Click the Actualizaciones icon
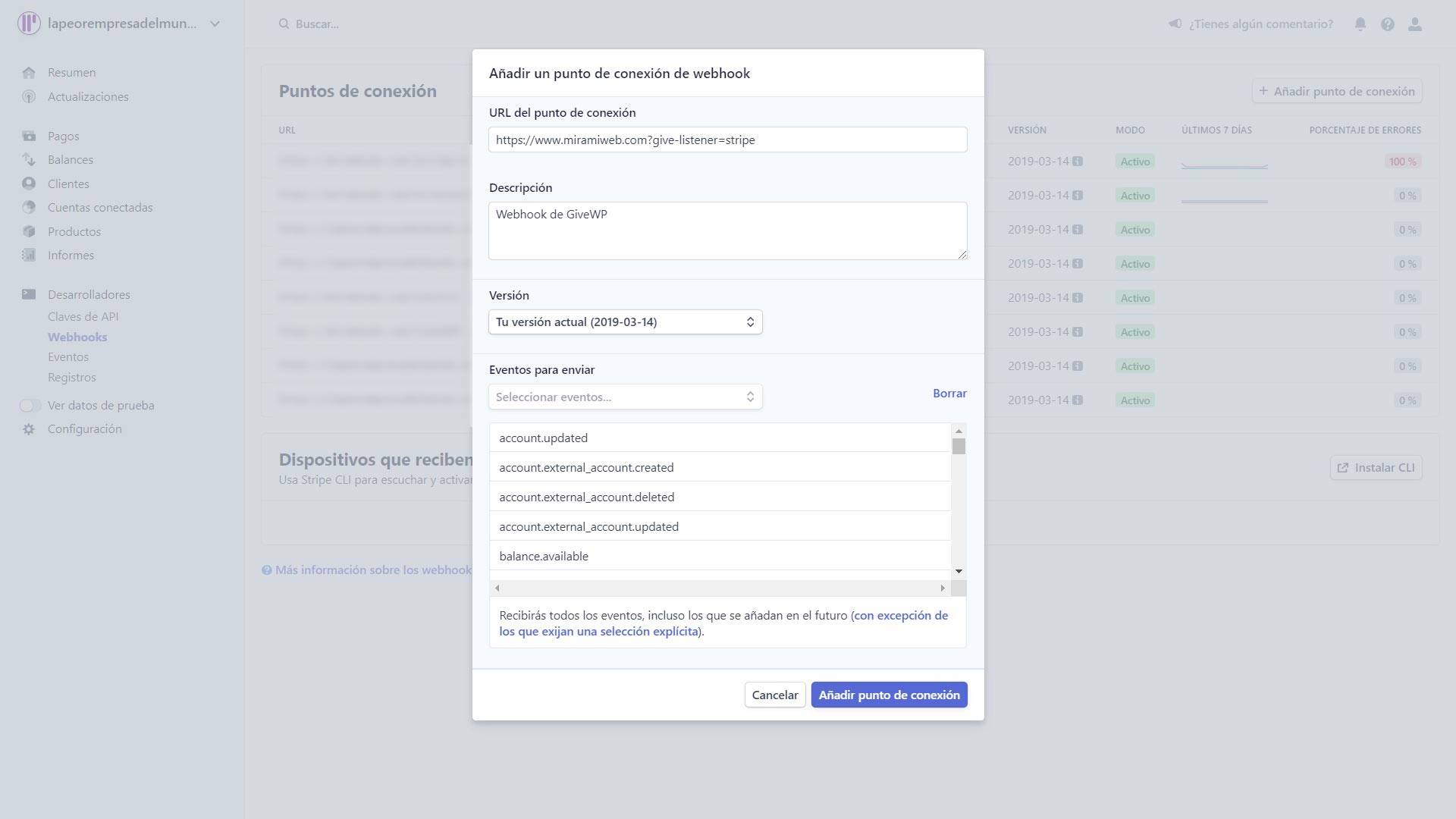 (x=29, y=97)
